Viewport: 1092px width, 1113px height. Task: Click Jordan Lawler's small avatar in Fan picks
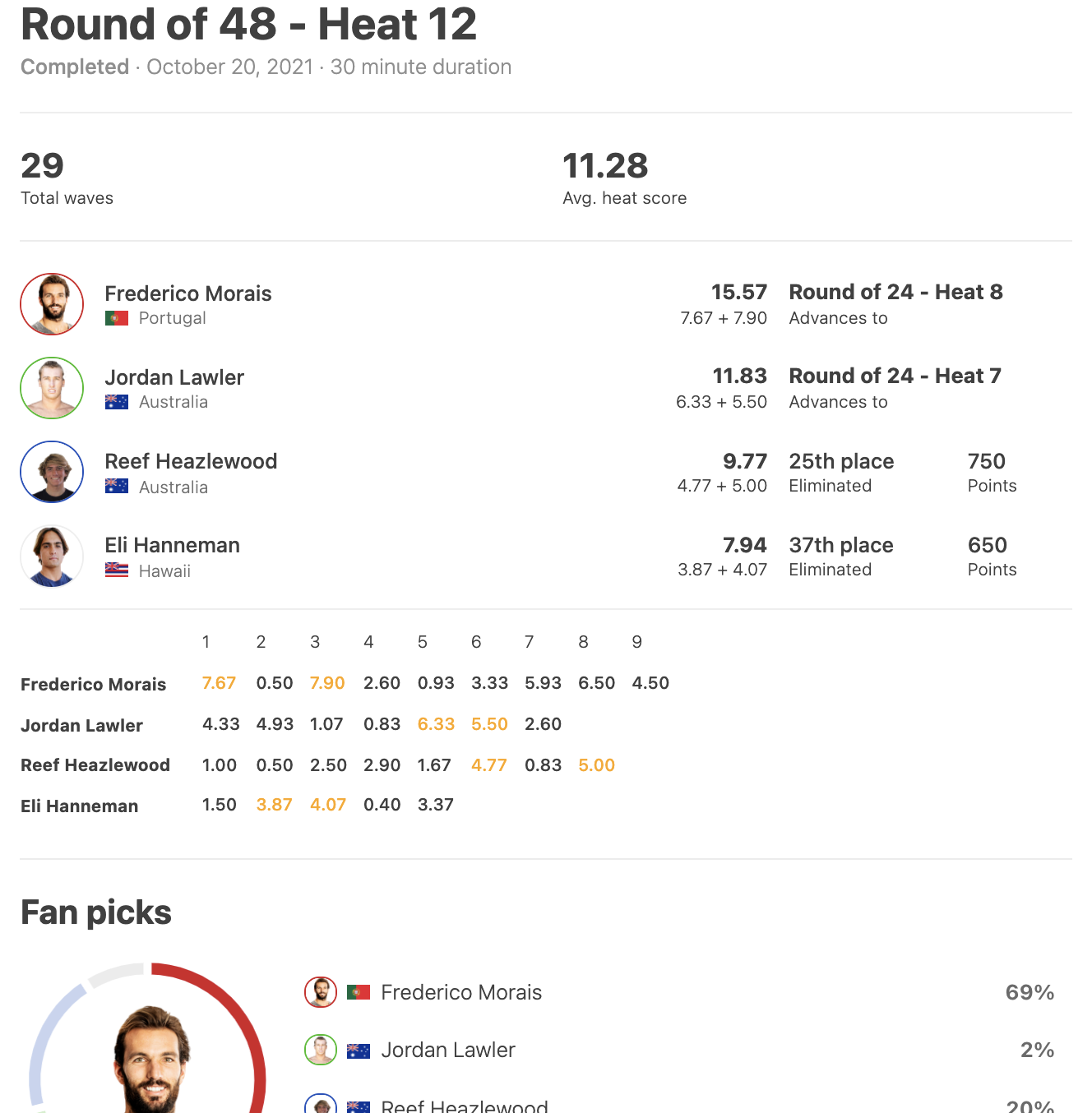pyautogui.click(x=321, y=1050)
